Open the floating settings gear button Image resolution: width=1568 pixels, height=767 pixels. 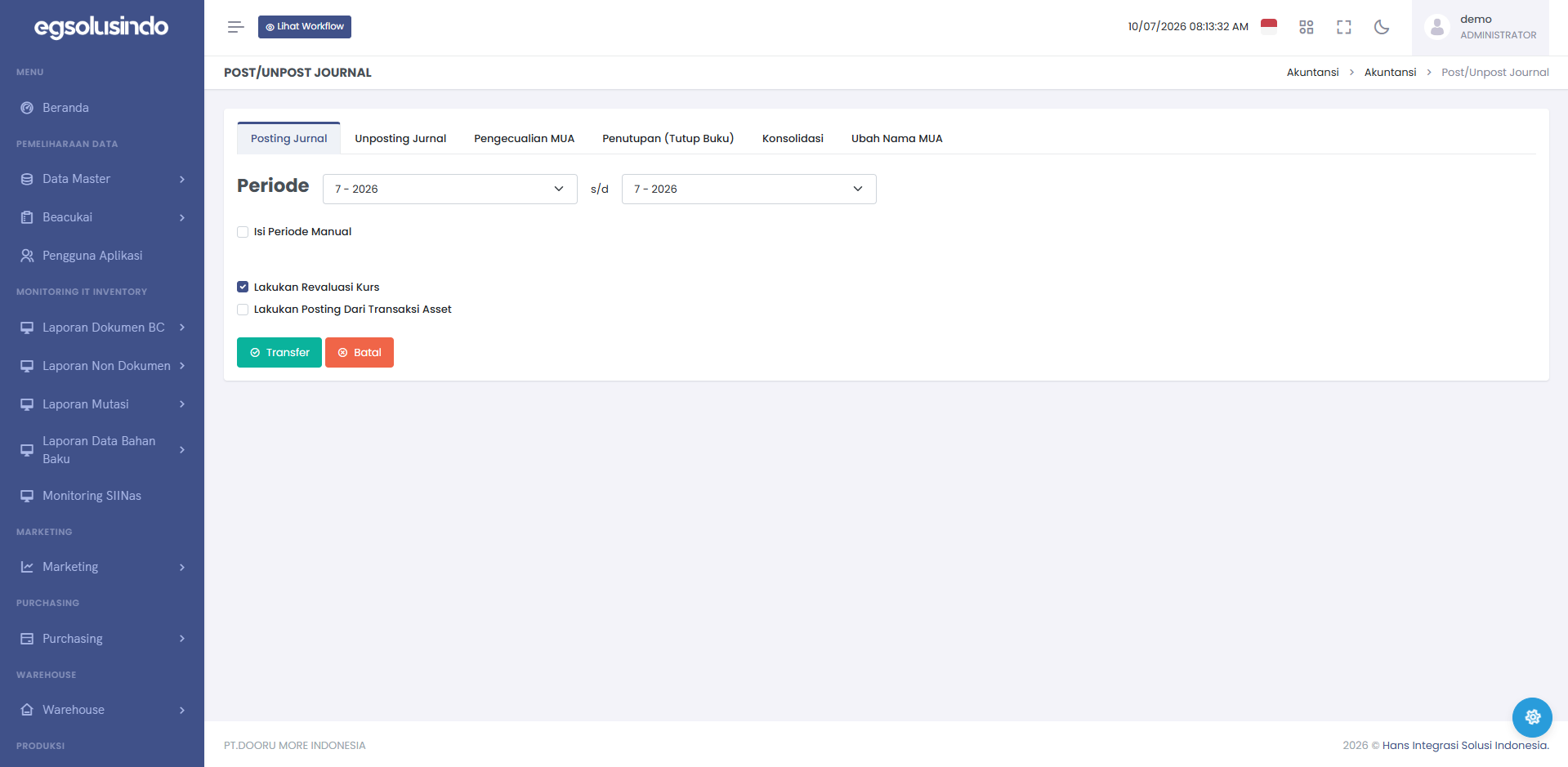1532,717
